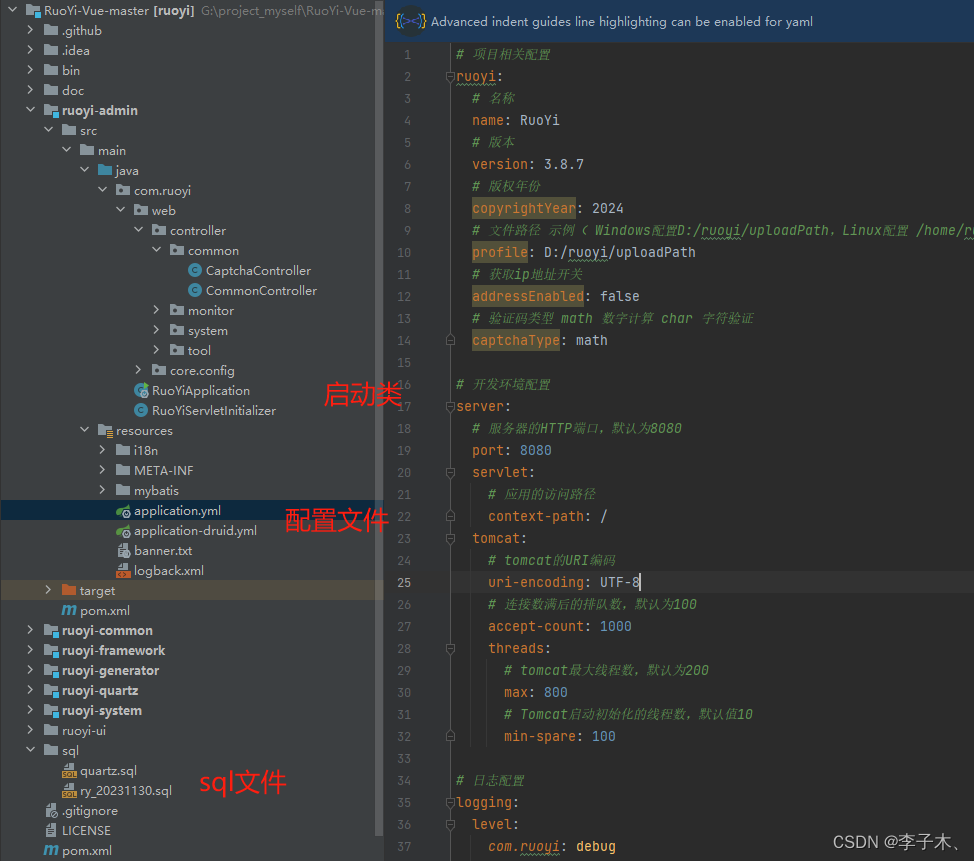Image resolution: width=974 pixels, height=861 pixels.
Task: Click the Maven icon of ruoyi-admin pom.xml
Action: tap(69, 610)
